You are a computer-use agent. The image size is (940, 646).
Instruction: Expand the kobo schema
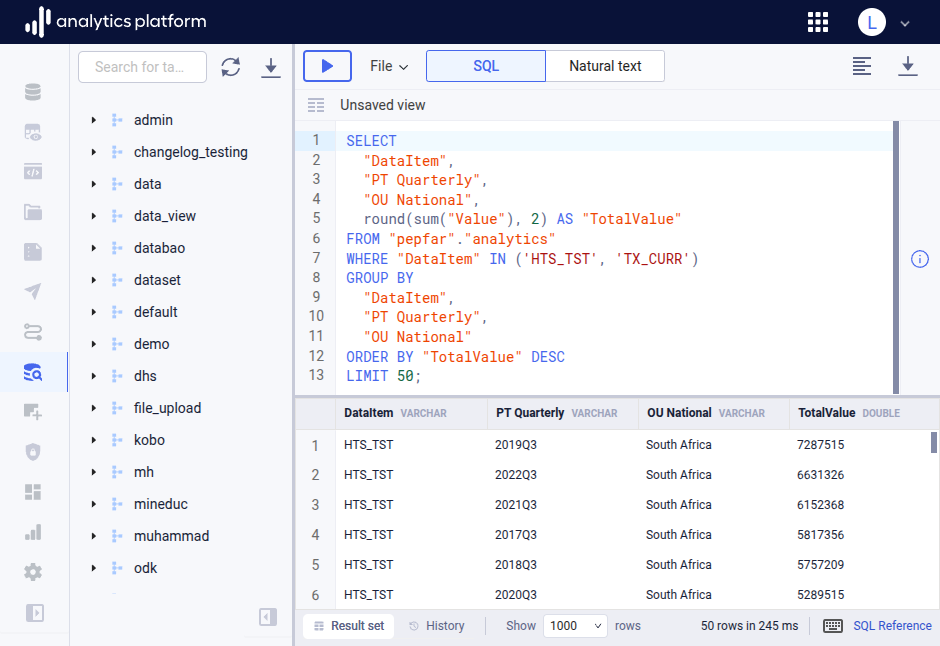tap(94, 440)
